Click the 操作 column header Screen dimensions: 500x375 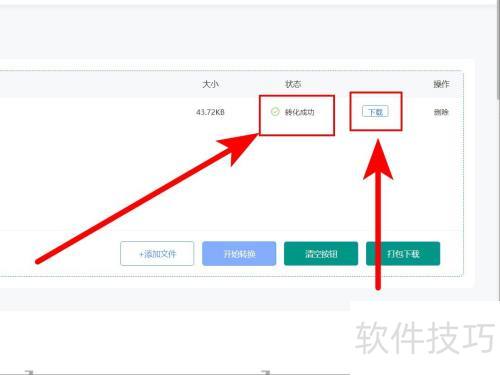pos(441,84)
